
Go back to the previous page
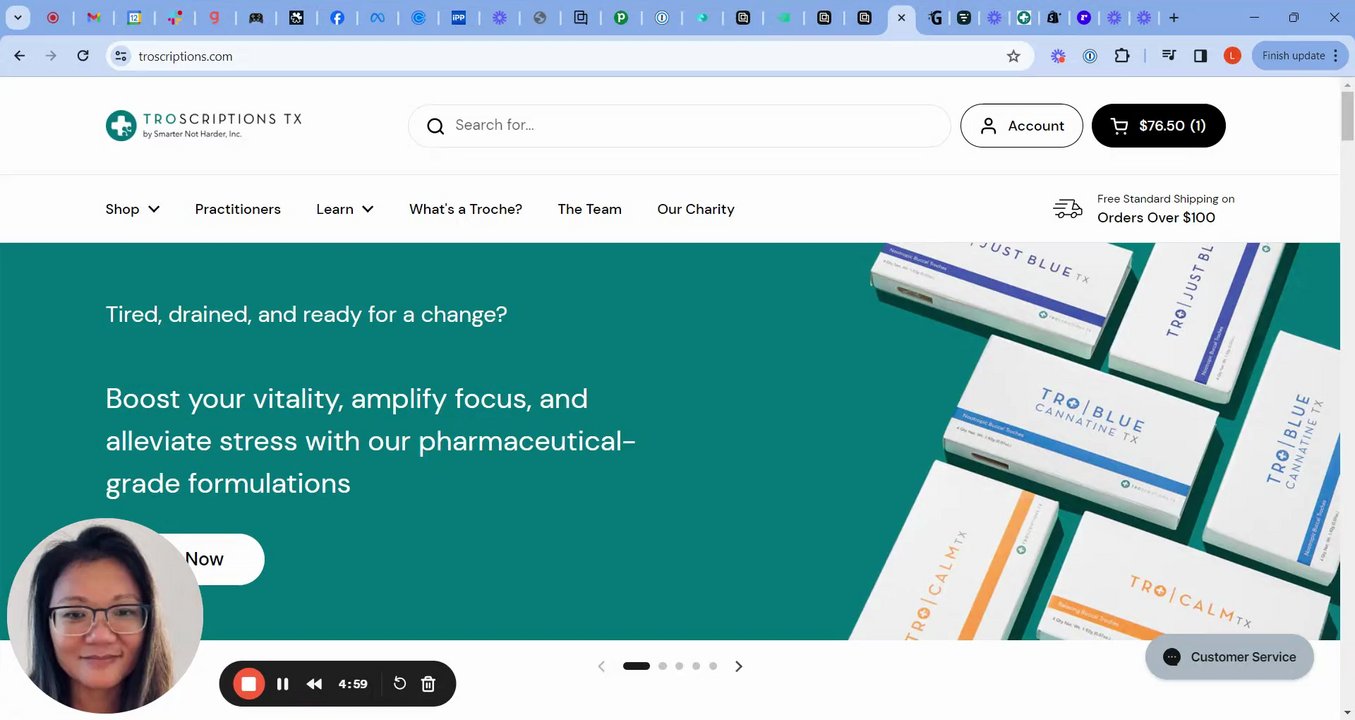coord(19,56)
